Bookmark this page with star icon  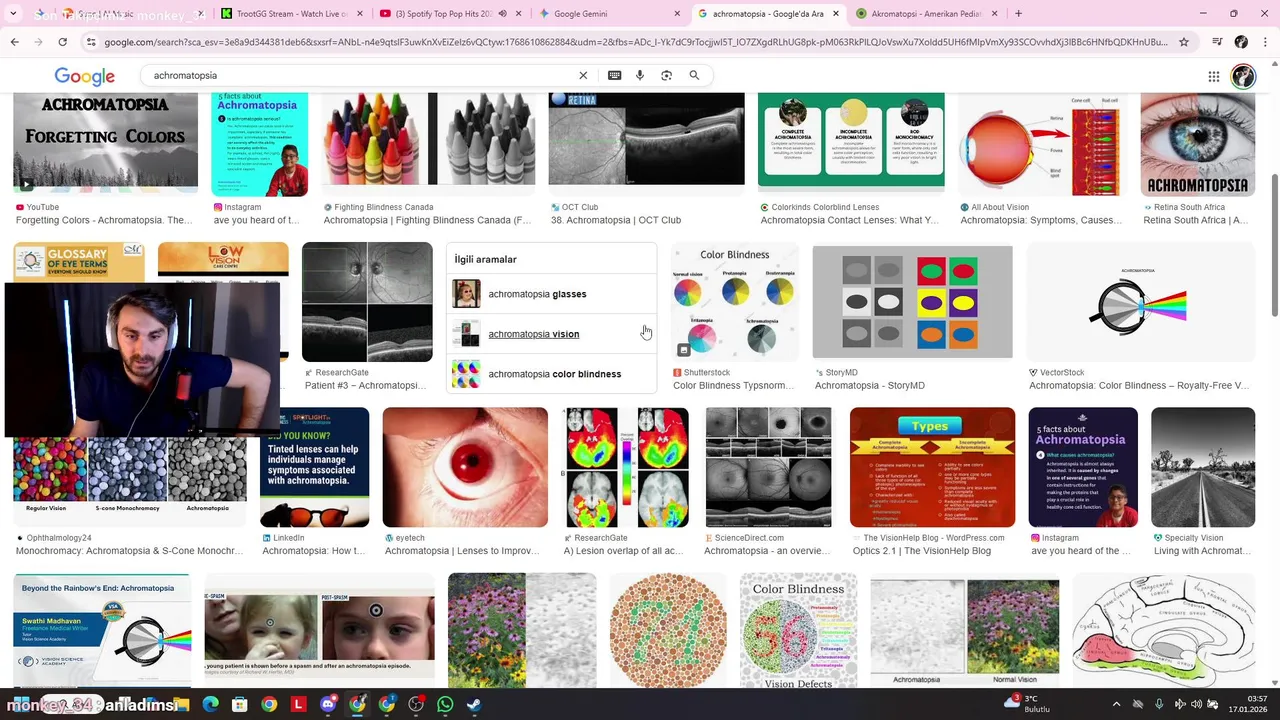(1184, 42)
